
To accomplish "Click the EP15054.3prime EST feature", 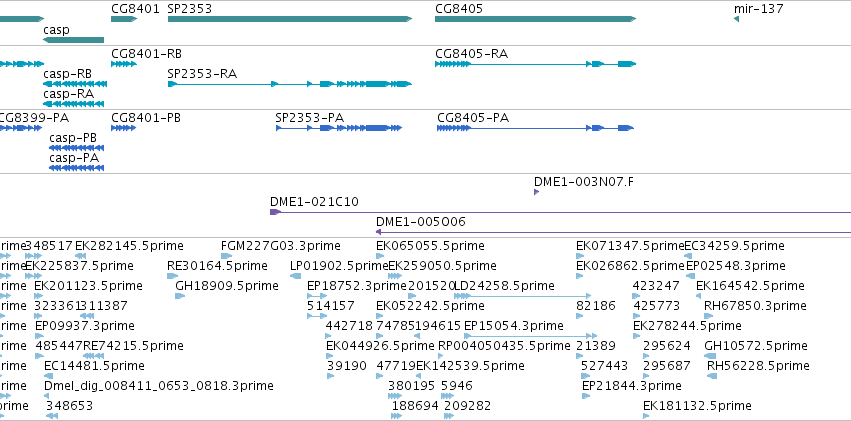I will pos(530,336).
